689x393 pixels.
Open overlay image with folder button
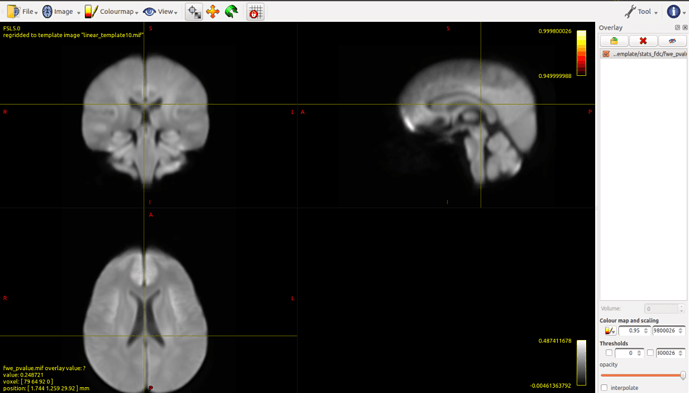pos(614,41)
